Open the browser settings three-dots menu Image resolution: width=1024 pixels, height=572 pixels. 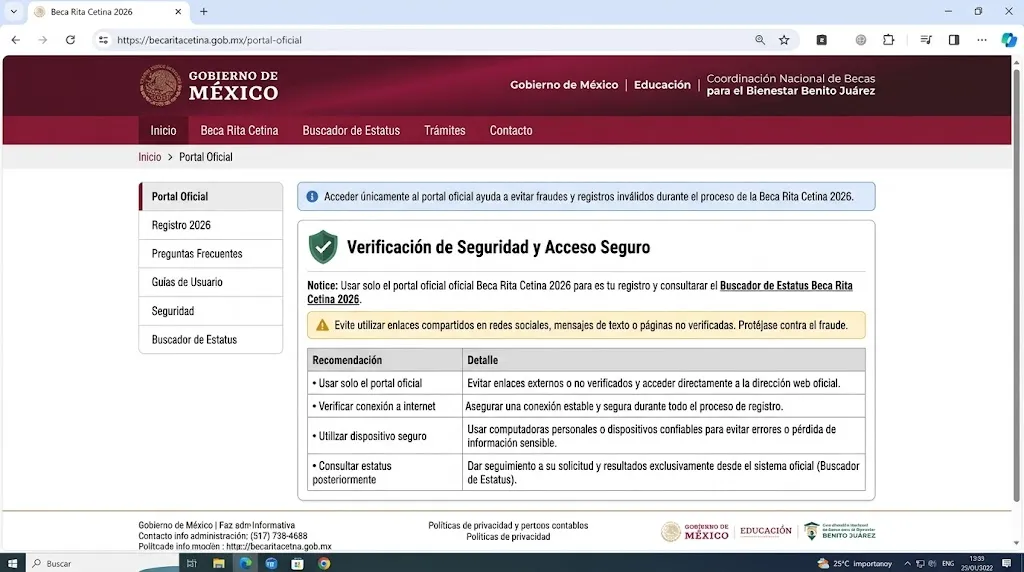(x=982, y=40)
